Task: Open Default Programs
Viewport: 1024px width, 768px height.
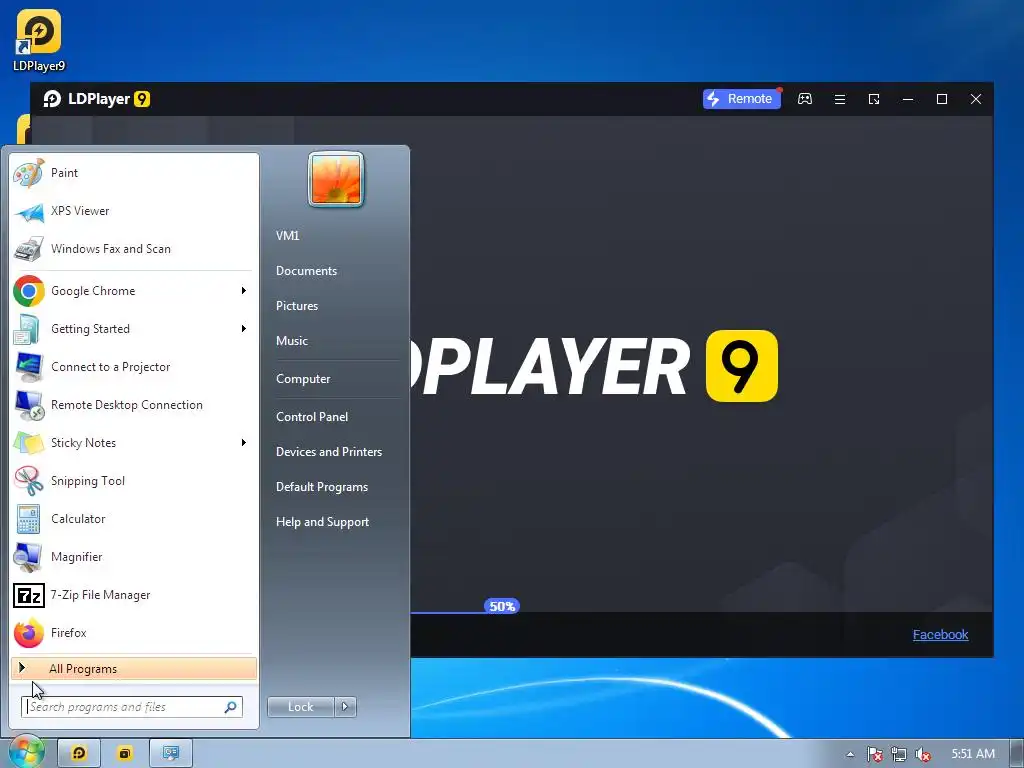Action: tap(321, 487)
